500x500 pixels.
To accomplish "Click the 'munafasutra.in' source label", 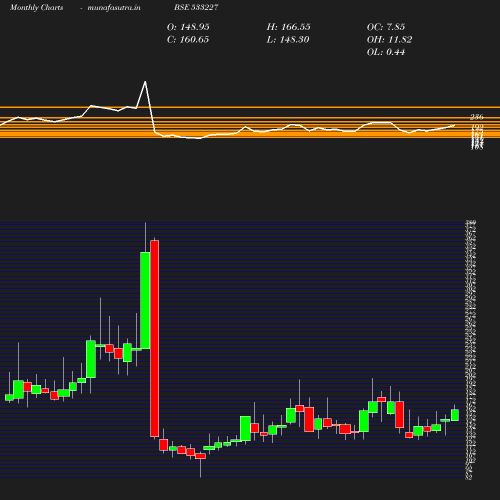I will coord(114,7).
